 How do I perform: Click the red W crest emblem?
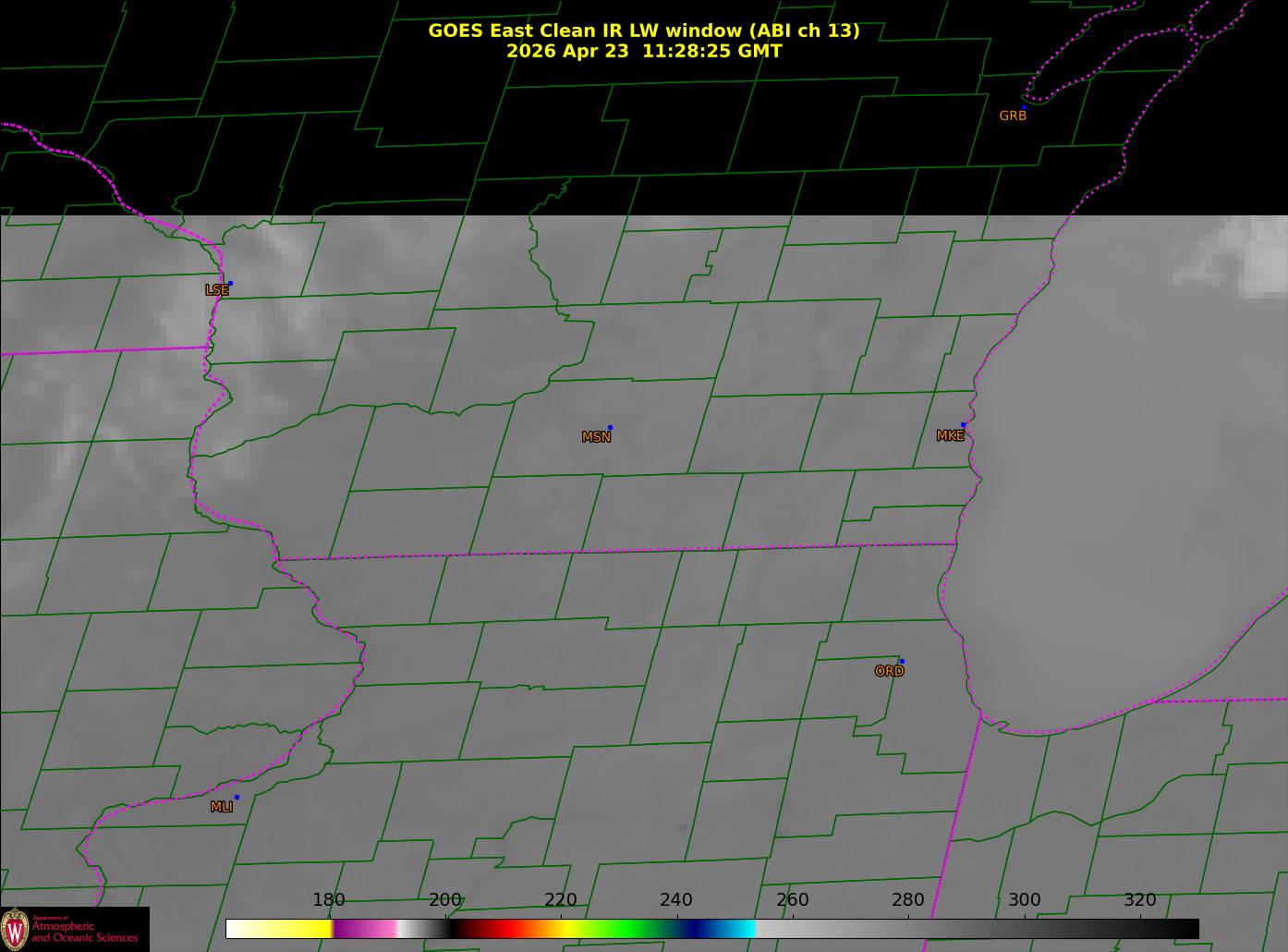15,928
